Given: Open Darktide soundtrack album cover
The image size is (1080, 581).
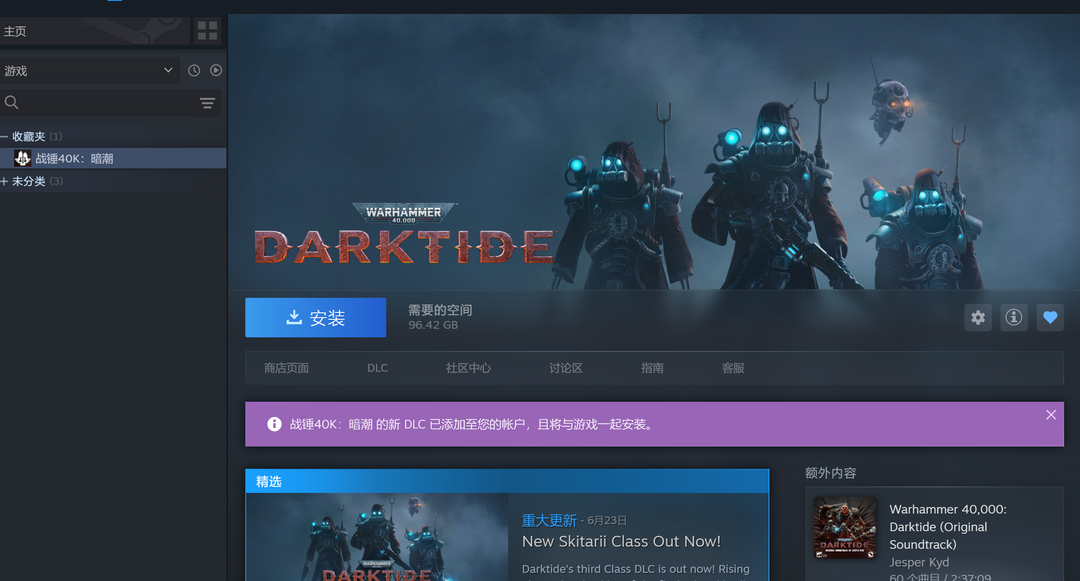Looking at the screenshot, I should 845,527.
